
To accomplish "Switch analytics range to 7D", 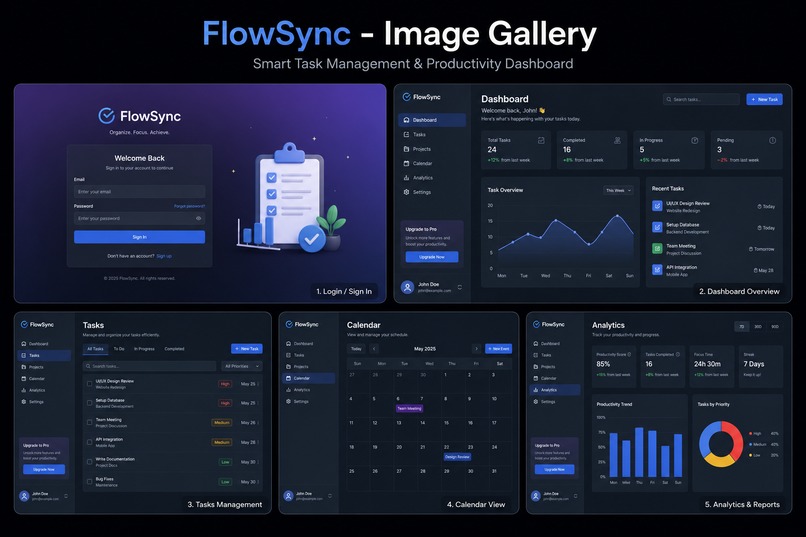I will (742, 326).
